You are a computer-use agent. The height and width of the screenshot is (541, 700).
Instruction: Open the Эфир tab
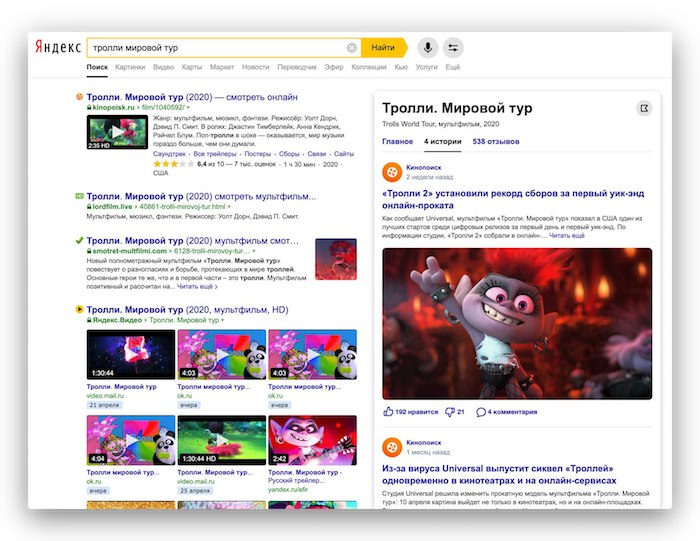coord(334,67)
